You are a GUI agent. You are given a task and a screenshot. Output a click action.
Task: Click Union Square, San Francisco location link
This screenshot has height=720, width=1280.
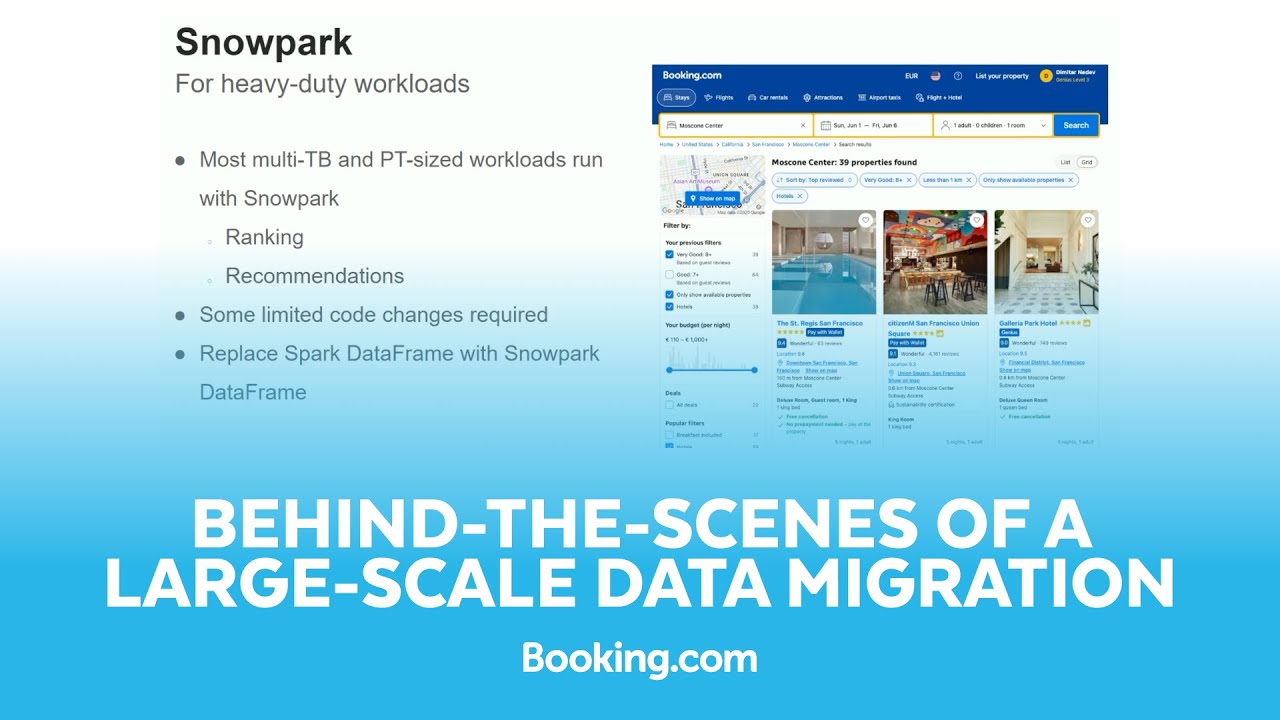[932, 373]
